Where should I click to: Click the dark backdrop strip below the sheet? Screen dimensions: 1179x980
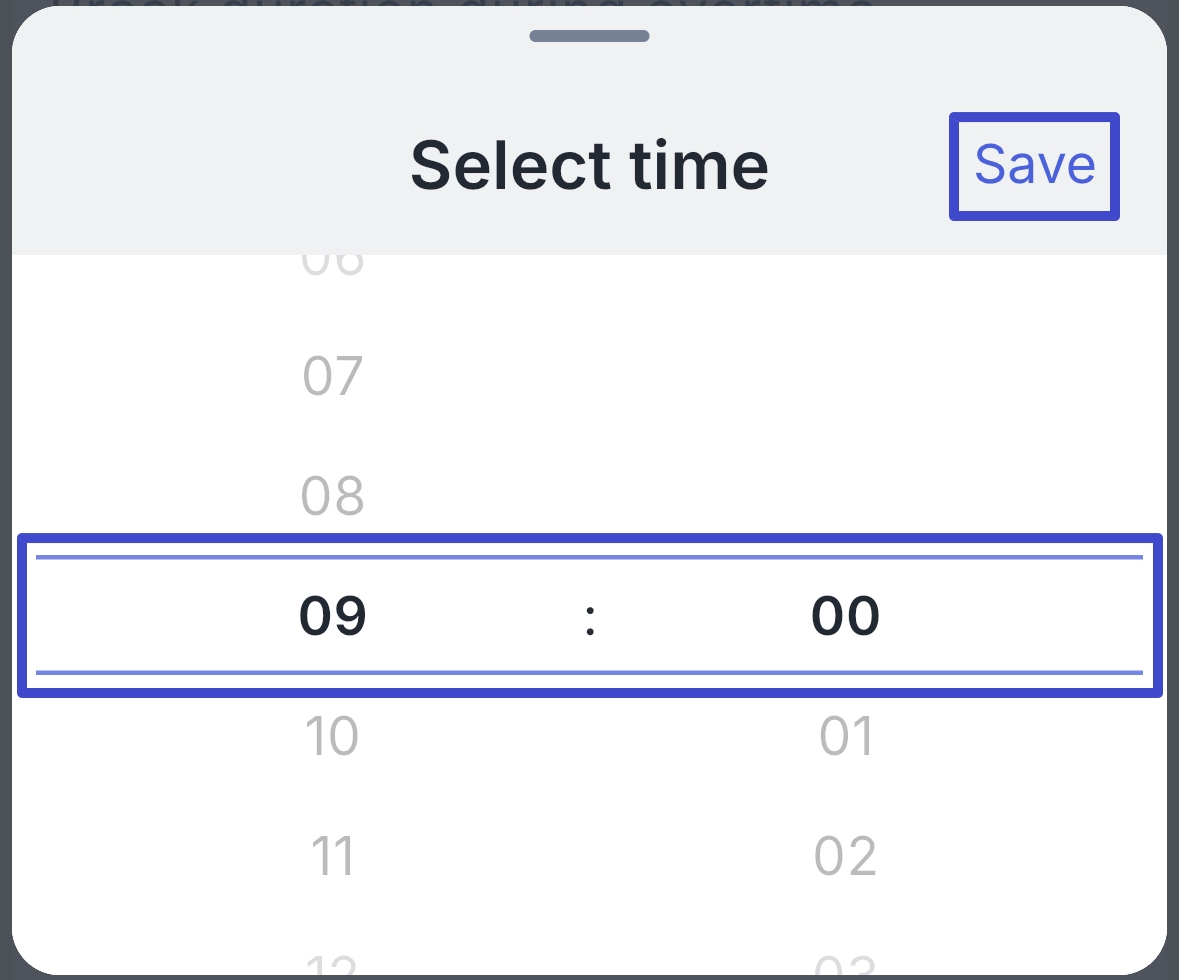[589, 978]
